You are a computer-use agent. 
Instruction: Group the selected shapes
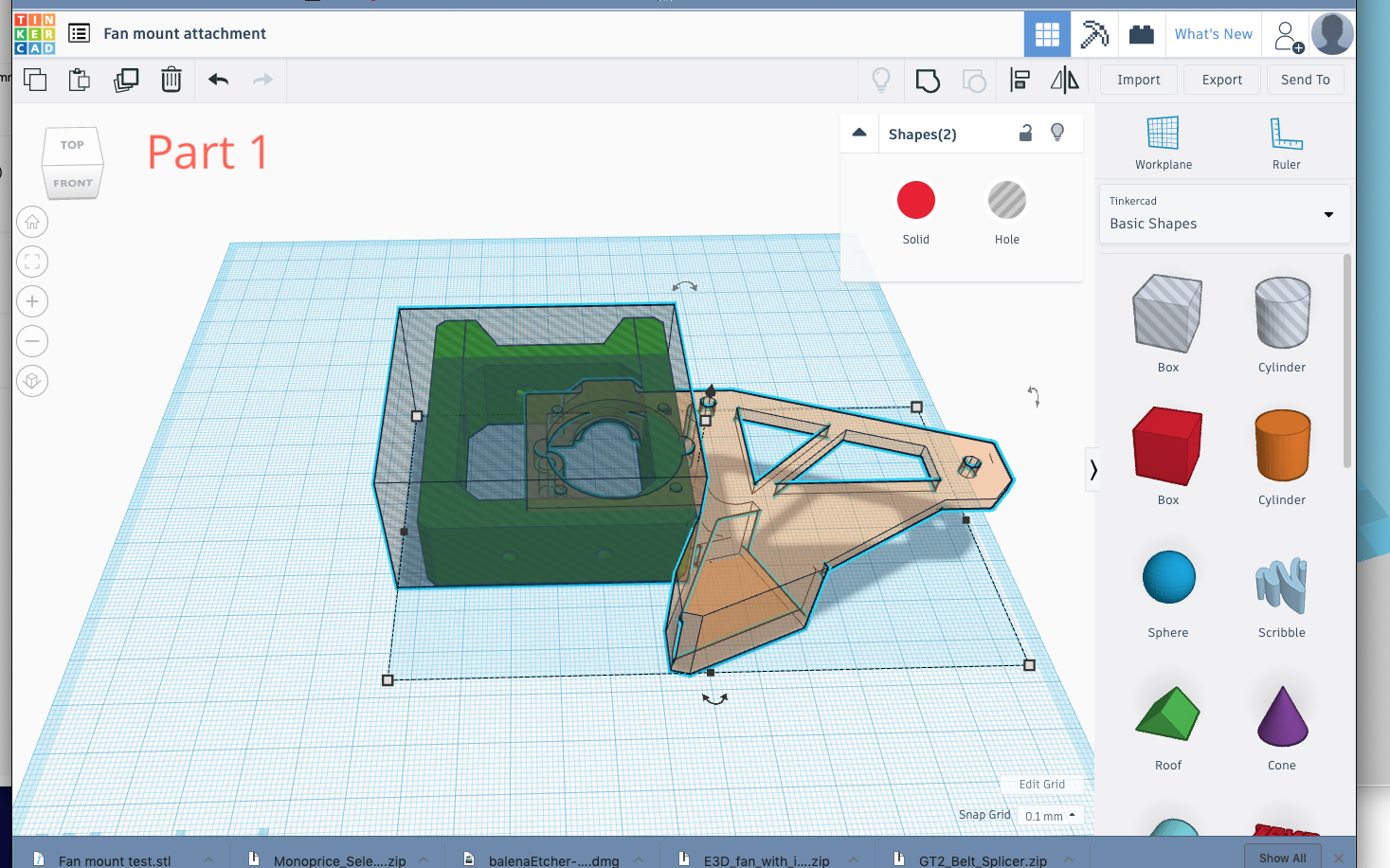(x=928, y=81)
